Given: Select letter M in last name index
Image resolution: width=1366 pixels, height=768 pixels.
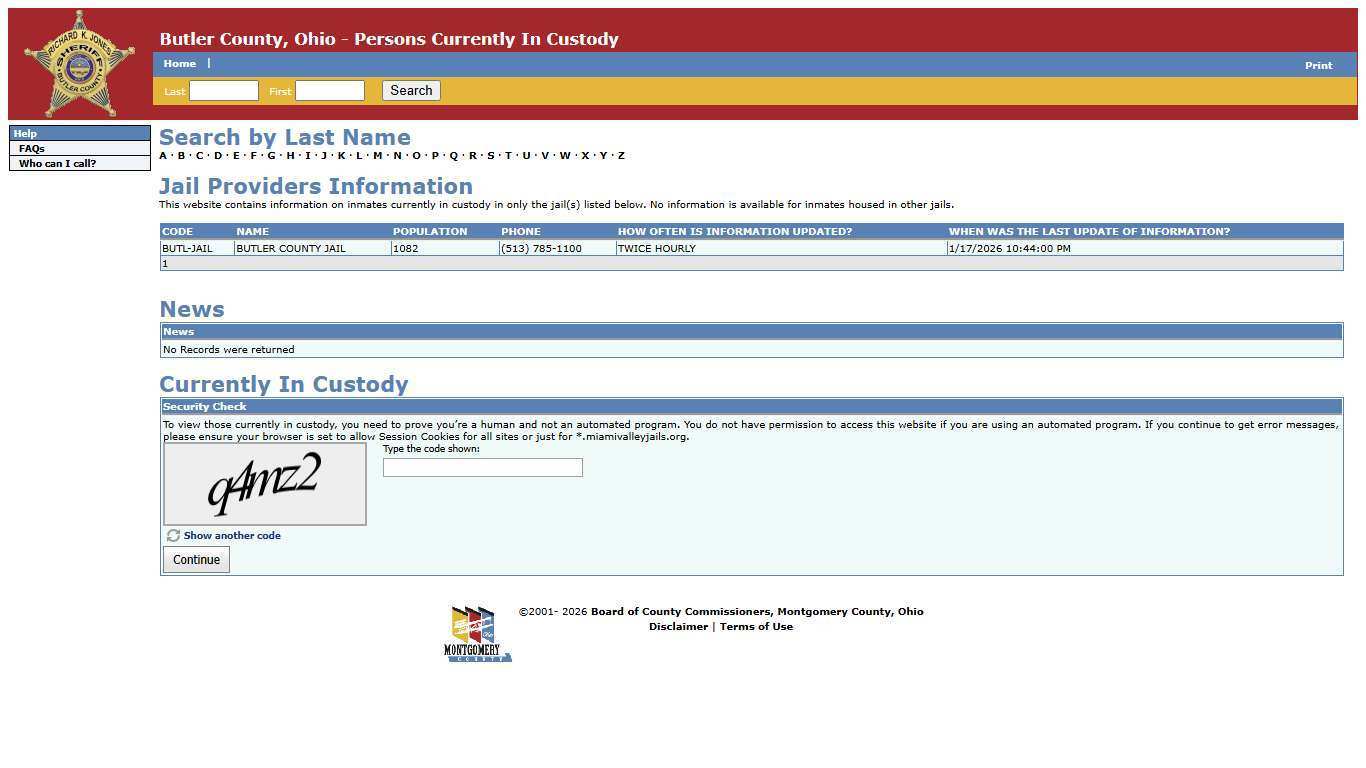Looking at the screenshot, I should pyautogui.click(x=377, y=156).
